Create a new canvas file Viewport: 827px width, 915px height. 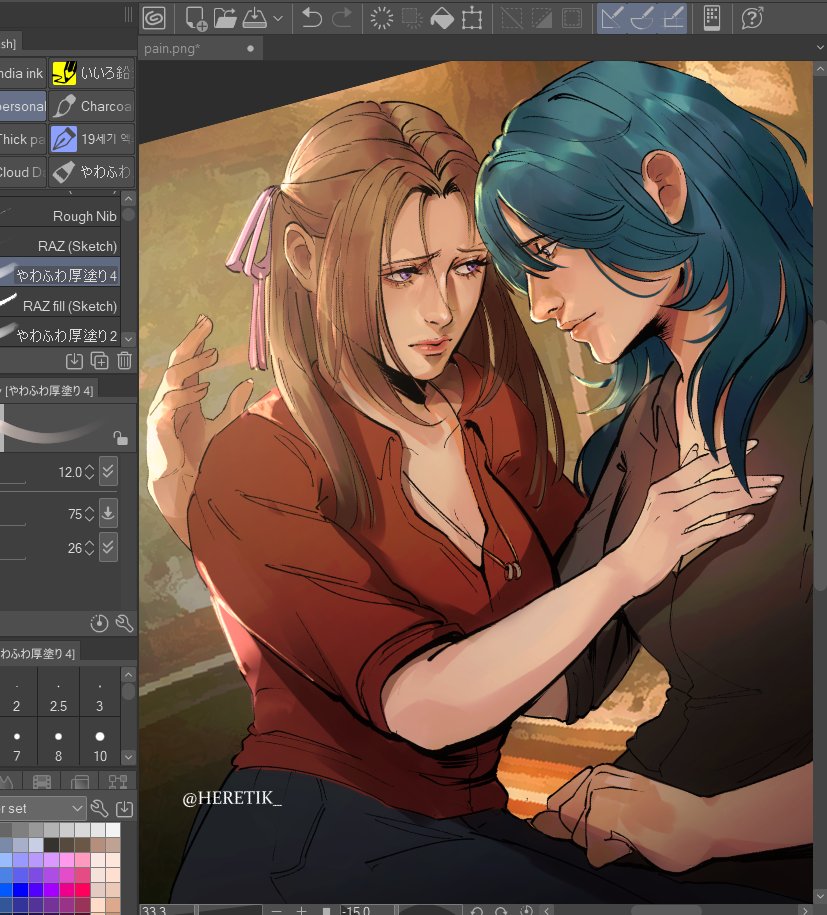point(196,18)
